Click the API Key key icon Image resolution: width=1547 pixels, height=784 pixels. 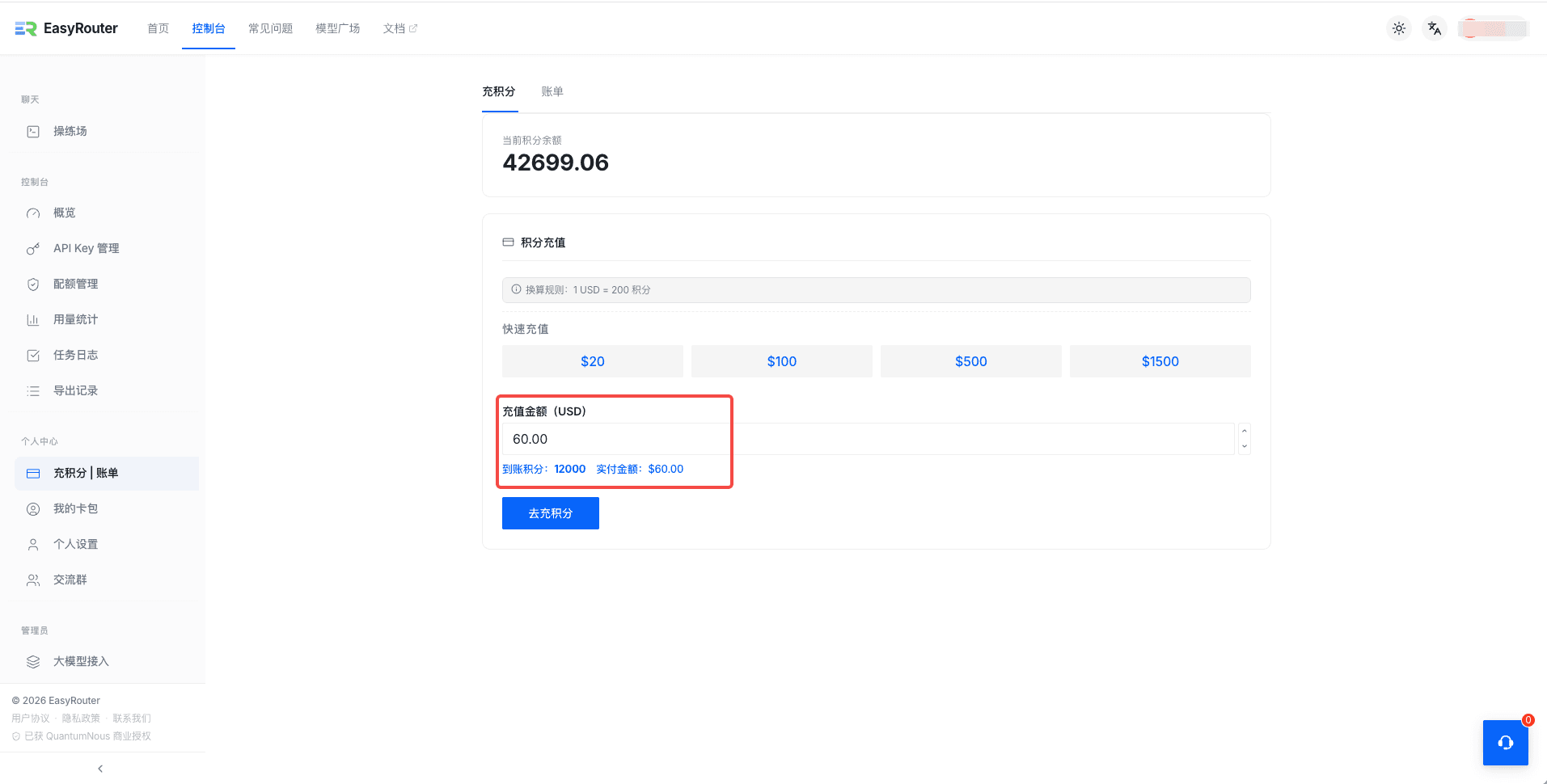click(x=33, y=249)
